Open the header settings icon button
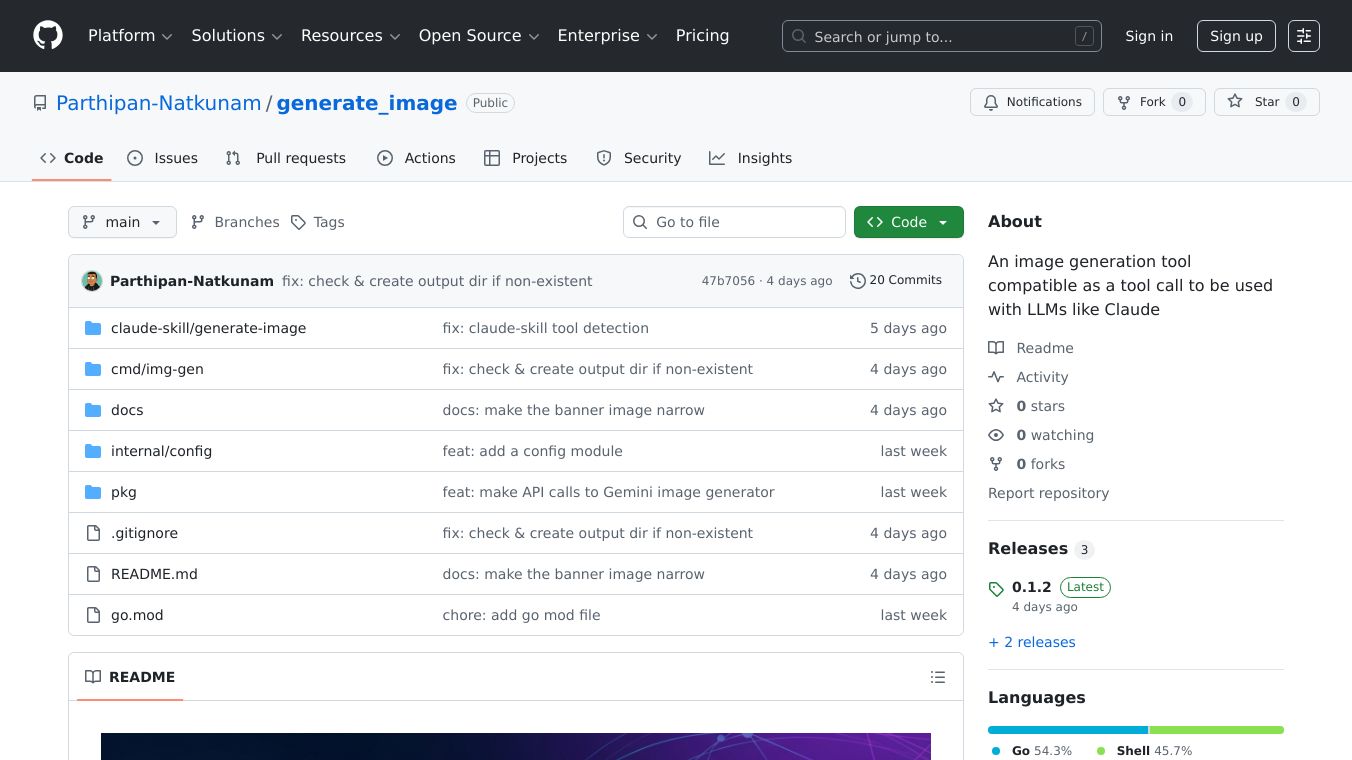This screenshot has width=1352, height=760. pyautogui.click(x=1303, y=36)
